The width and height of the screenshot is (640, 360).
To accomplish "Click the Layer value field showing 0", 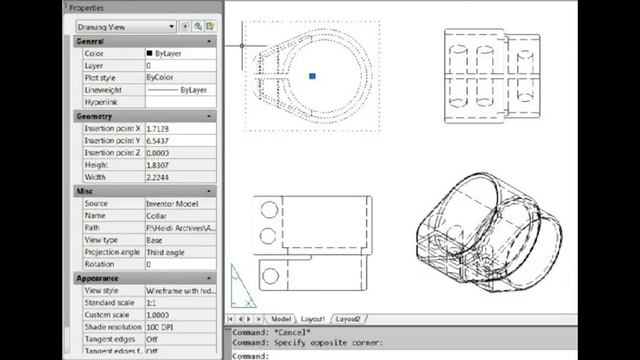I will (x=181, y=66).
